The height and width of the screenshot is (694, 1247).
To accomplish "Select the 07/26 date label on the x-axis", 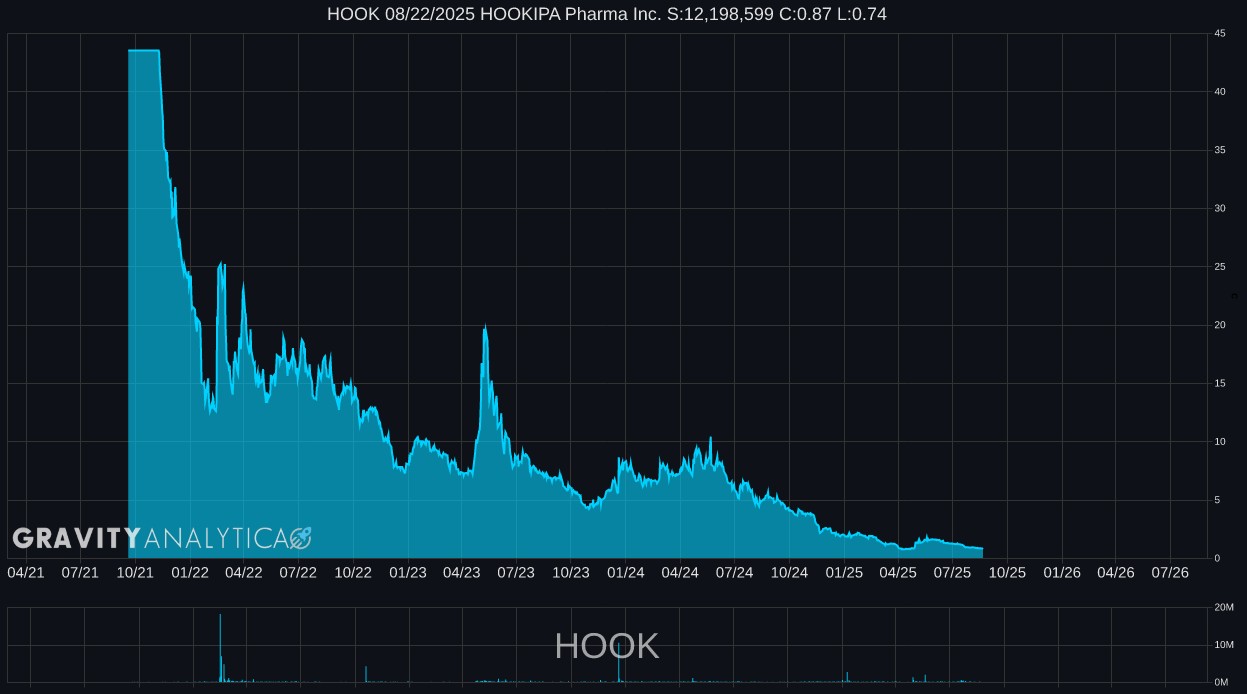I will (1170, 572).
